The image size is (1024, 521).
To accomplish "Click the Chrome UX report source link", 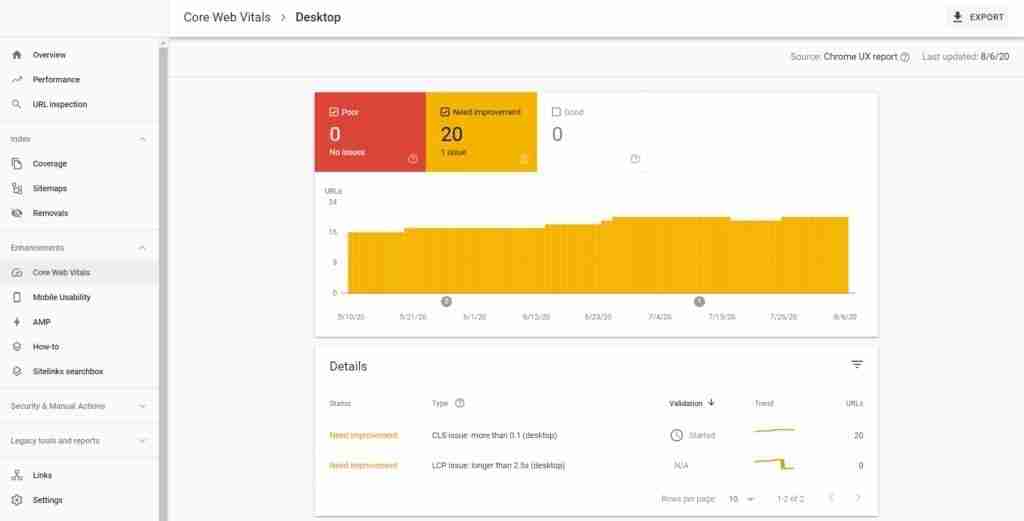I will tap(860, 57).
